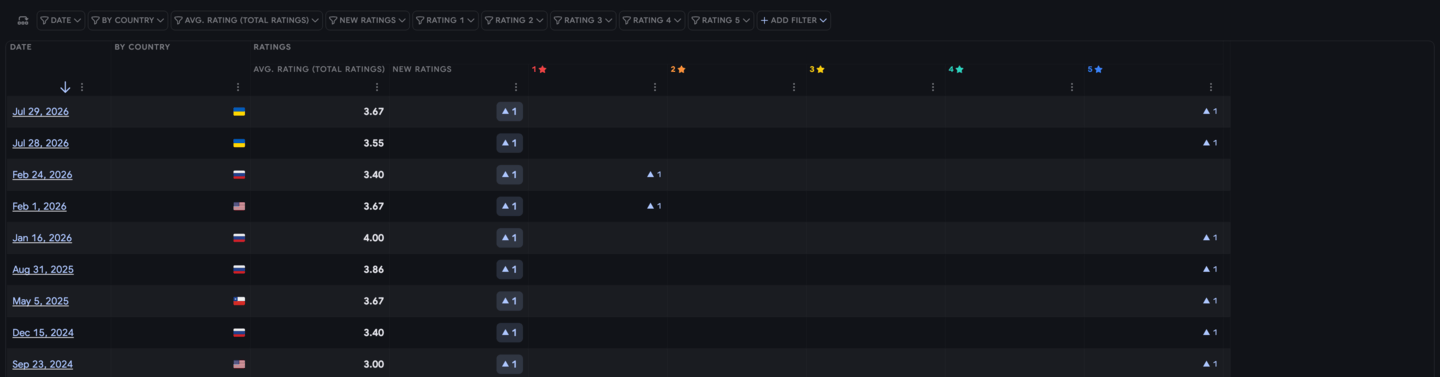1440x377 pixels.
Task: Open the Dec 15, 2024 date link
Action: [43, 332]
